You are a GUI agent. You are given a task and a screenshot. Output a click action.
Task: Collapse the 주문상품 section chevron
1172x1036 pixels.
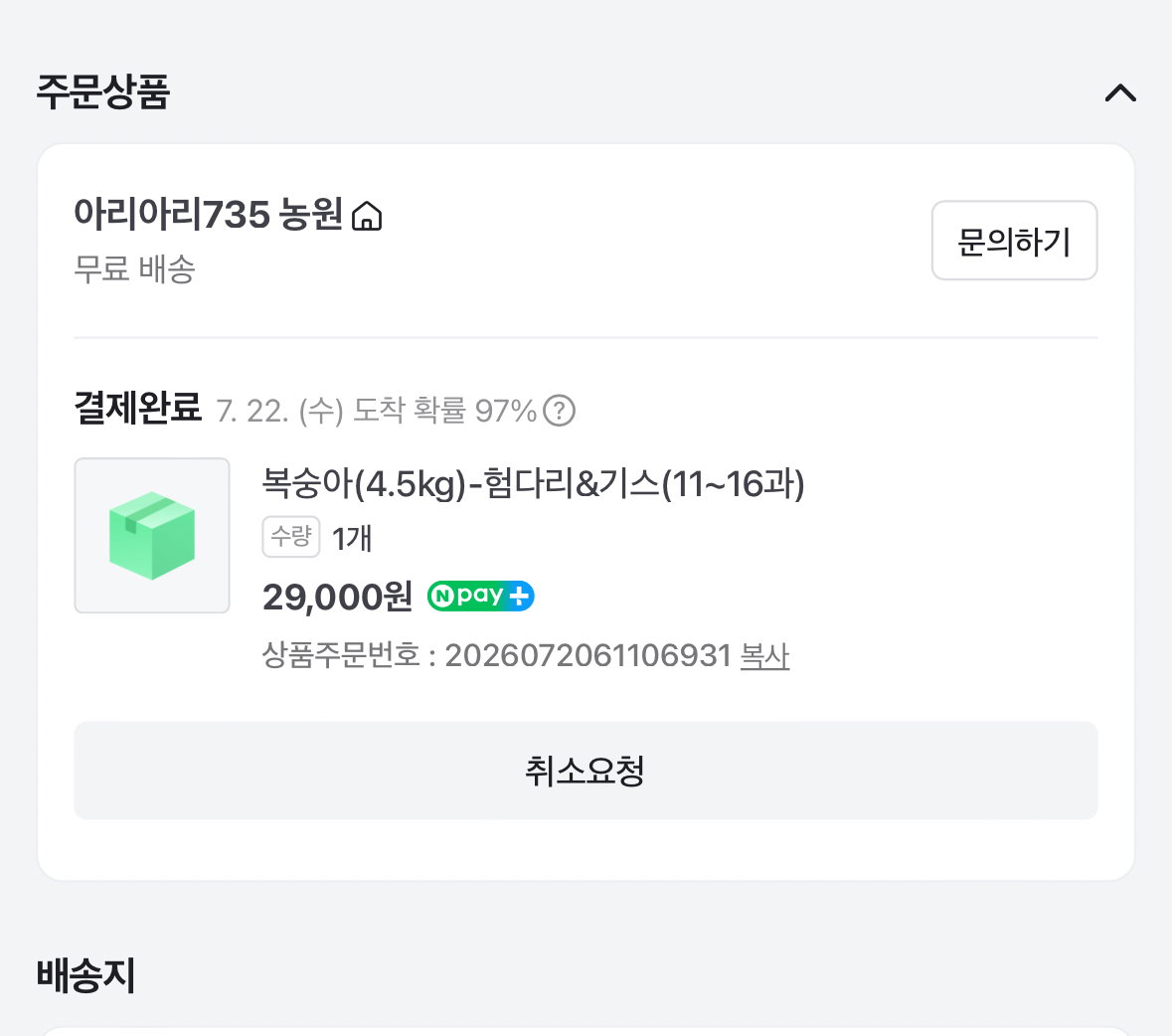pyautogui.click(x=1119, y=93)
